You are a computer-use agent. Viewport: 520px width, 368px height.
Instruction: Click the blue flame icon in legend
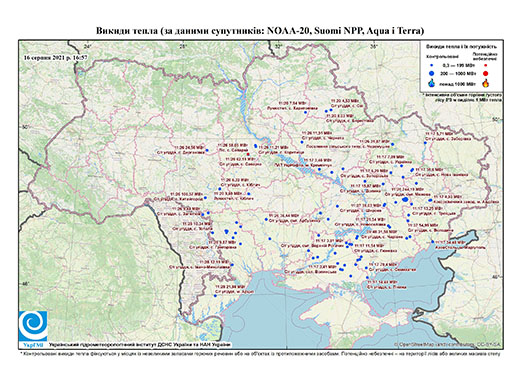432,84
